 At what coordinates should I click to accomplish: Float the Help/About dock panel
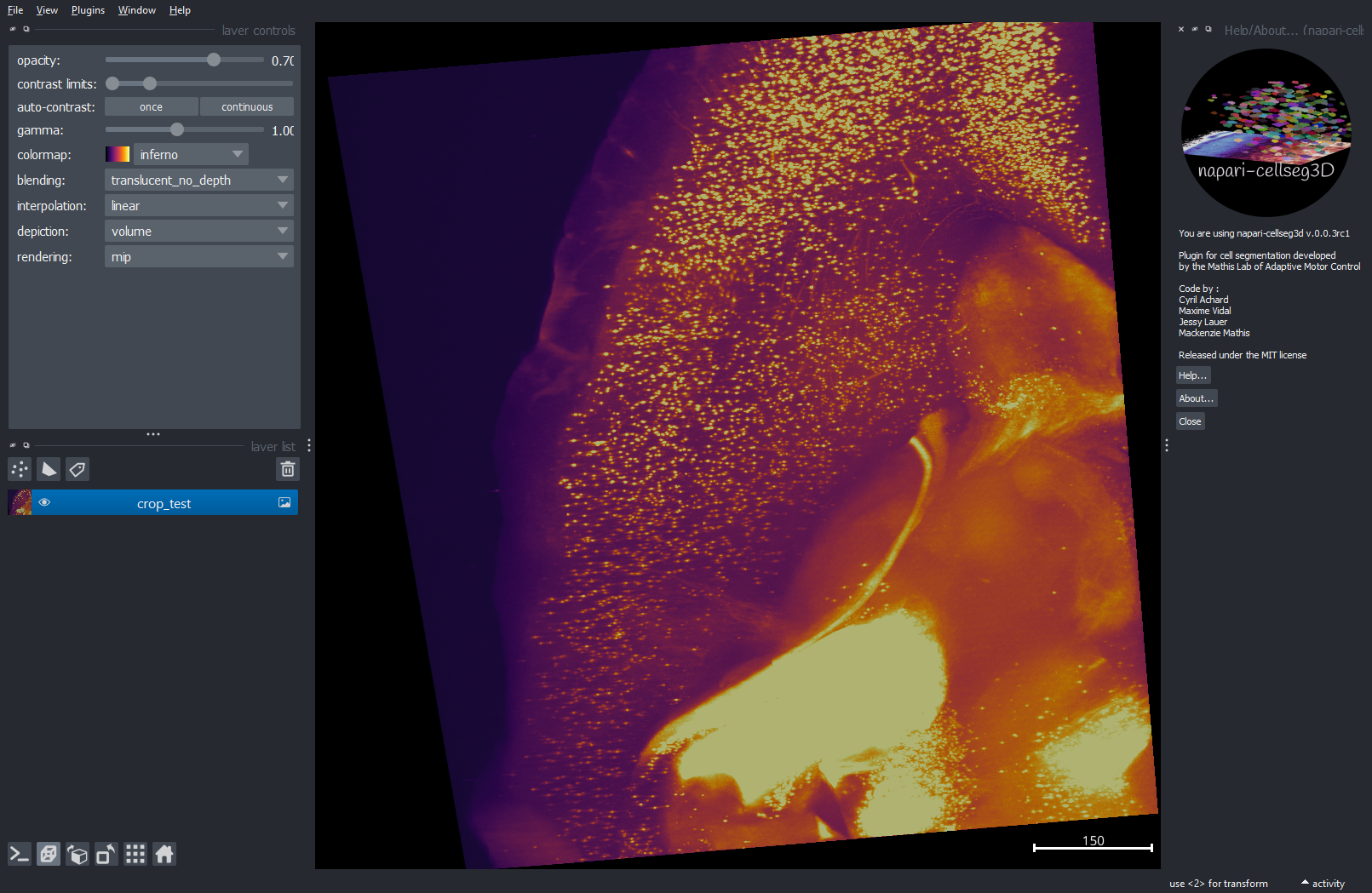click(x=1208, y=29)
